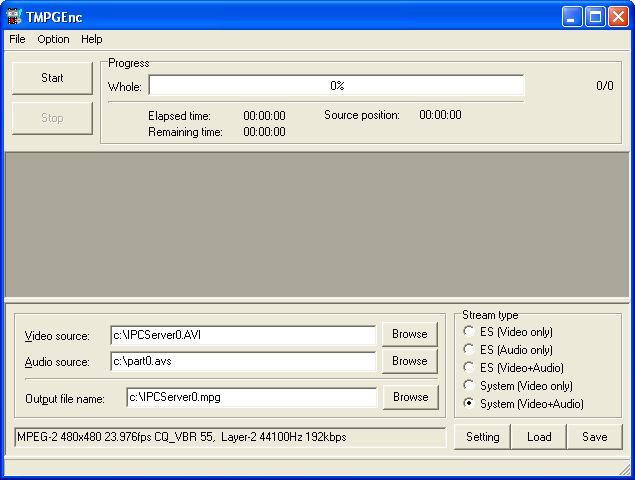Minimize the TMPGEnc window
This screenshot has width=635, height=480.
(572, 17)
